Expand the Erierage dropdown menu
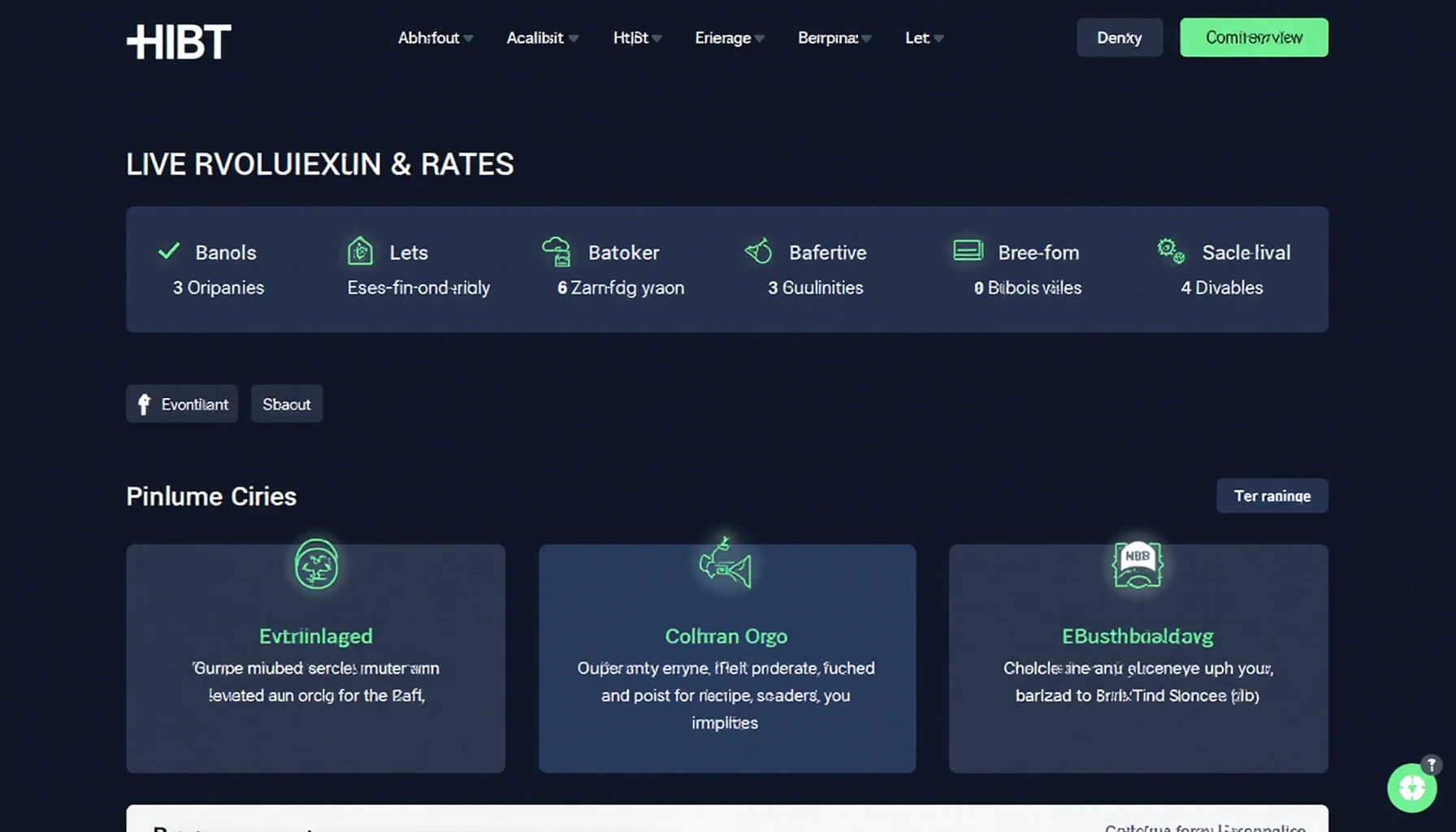Image resolution: width=1456 pixels, height=832 pixels. 729,38
